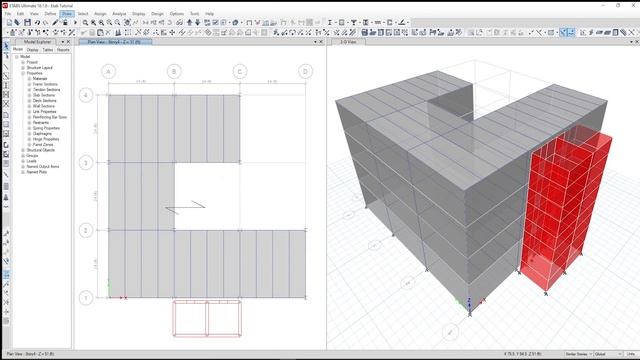Switch to the Reports tab in Model Explorer
This screenshot has width=640, height=360.
[63, 50]
